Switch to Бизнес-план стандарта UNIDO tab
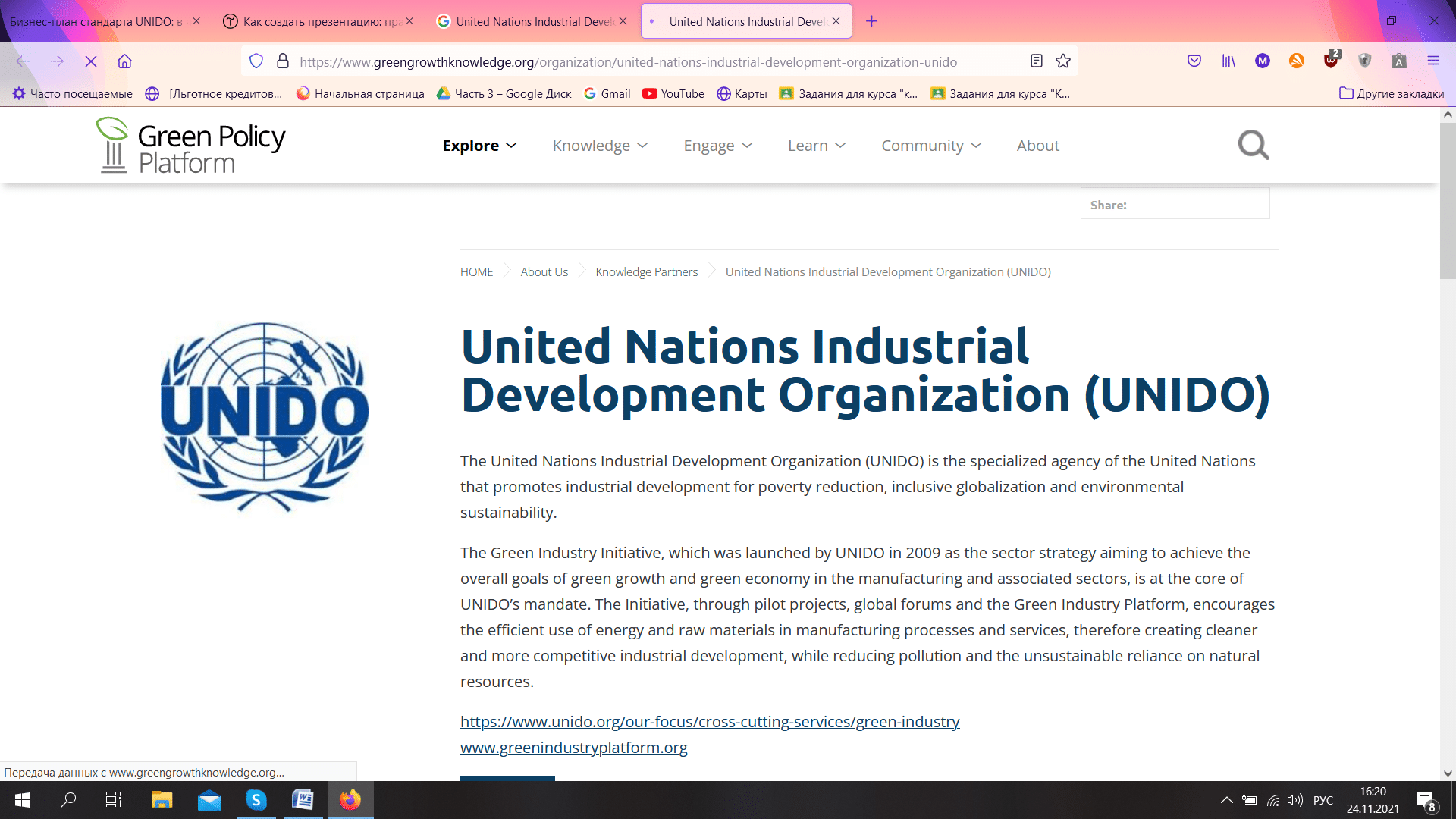This screenshot has width=1456, height=819. click(96, 21)
